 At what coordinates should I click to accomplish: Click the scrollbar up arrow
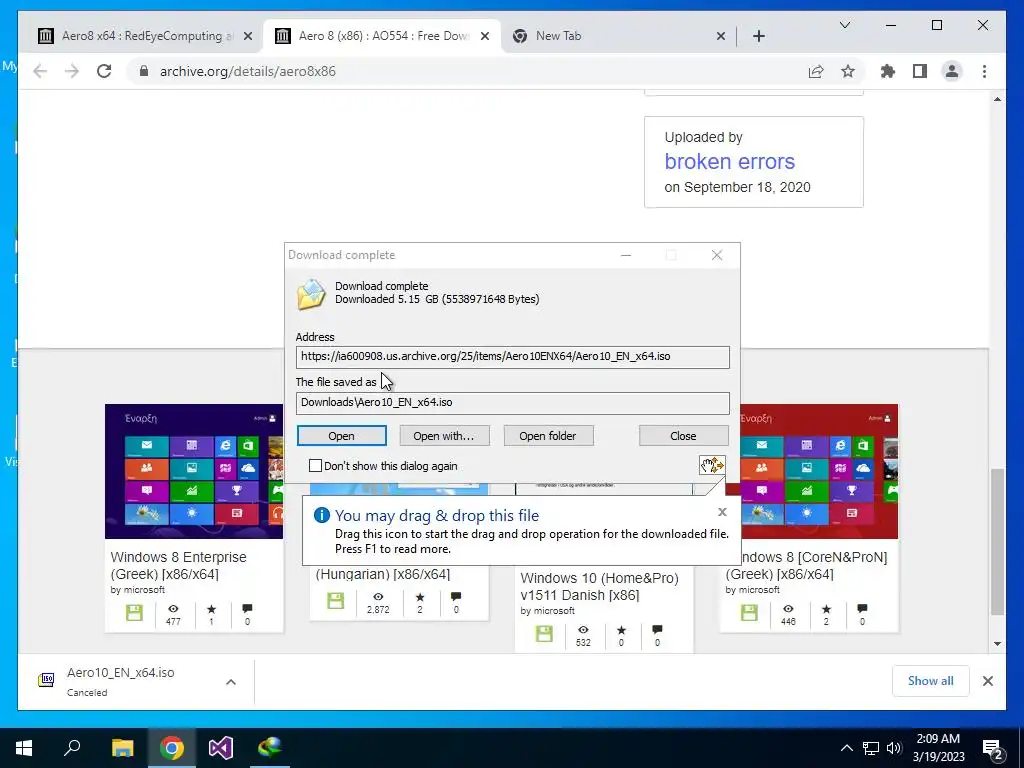point(997,99)
